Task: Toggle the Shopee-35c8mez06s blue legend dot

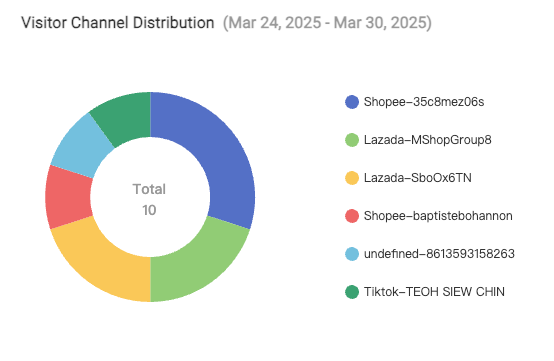Action: pos(352,102)
